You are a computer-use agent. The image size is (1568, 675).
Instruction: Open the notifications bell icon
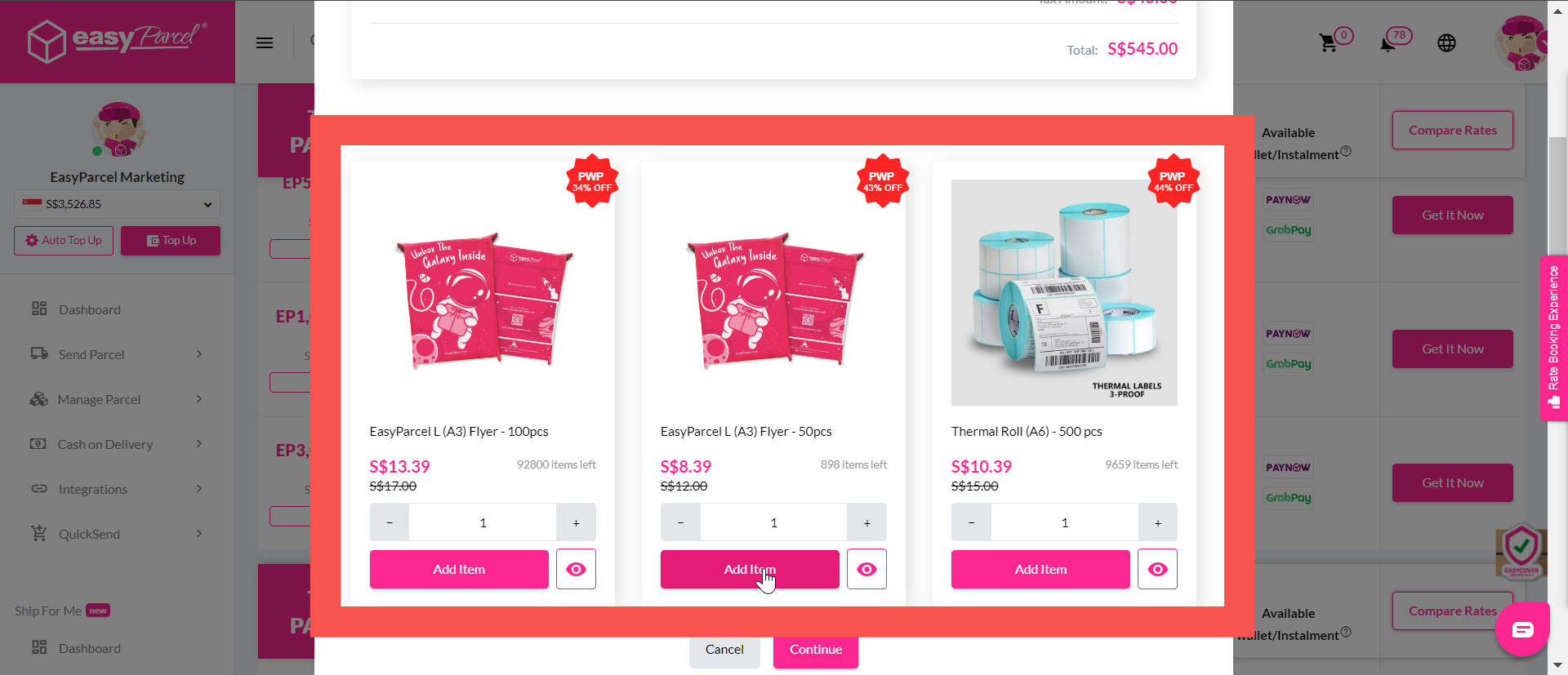coord(1388,43)
